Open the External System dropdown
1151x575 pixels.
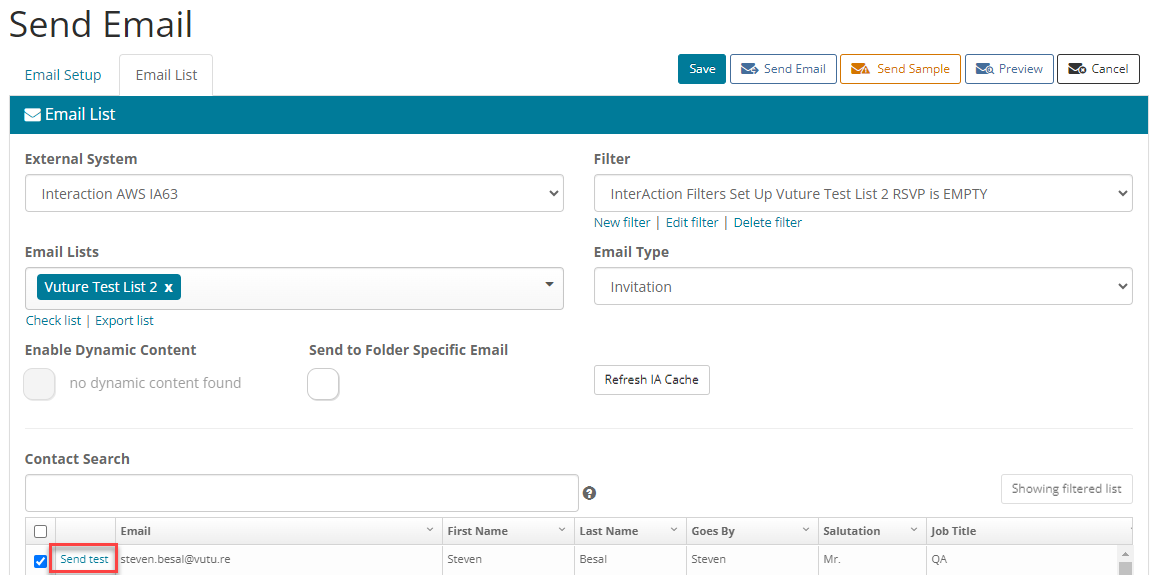point(294,193)
